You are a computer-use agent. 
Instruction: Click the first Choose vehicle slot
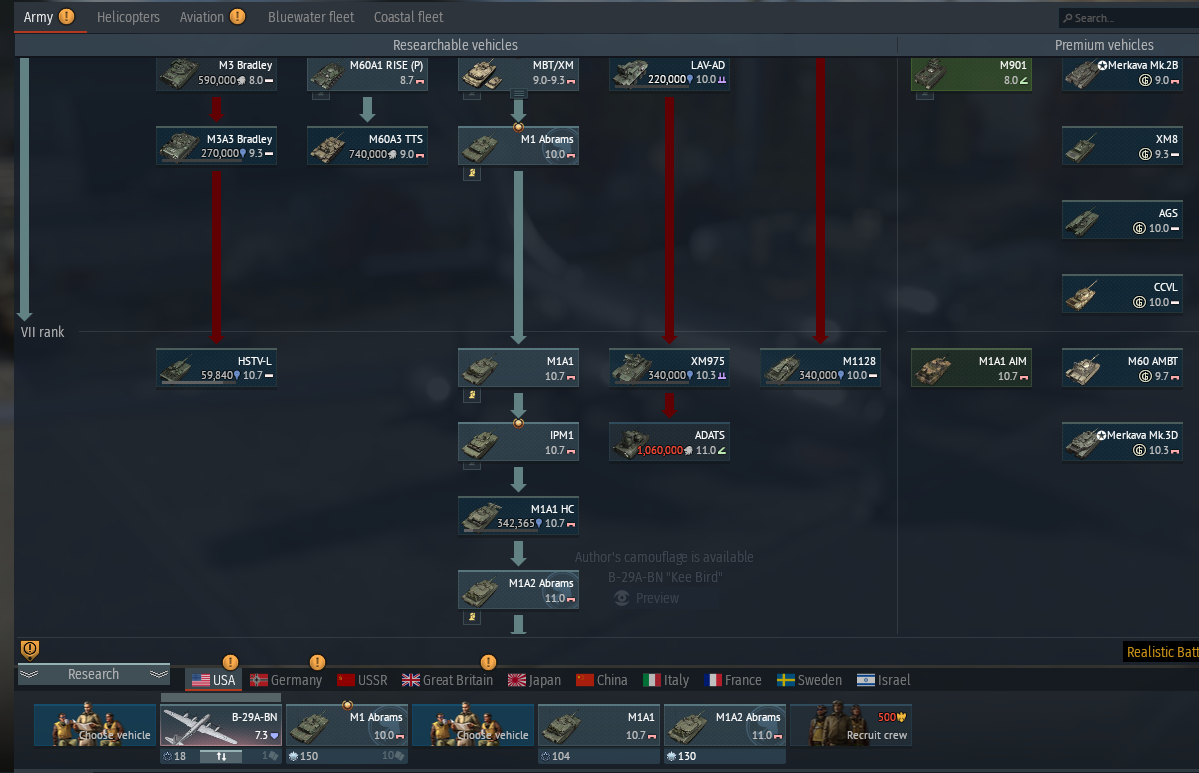tap(94, 726)
